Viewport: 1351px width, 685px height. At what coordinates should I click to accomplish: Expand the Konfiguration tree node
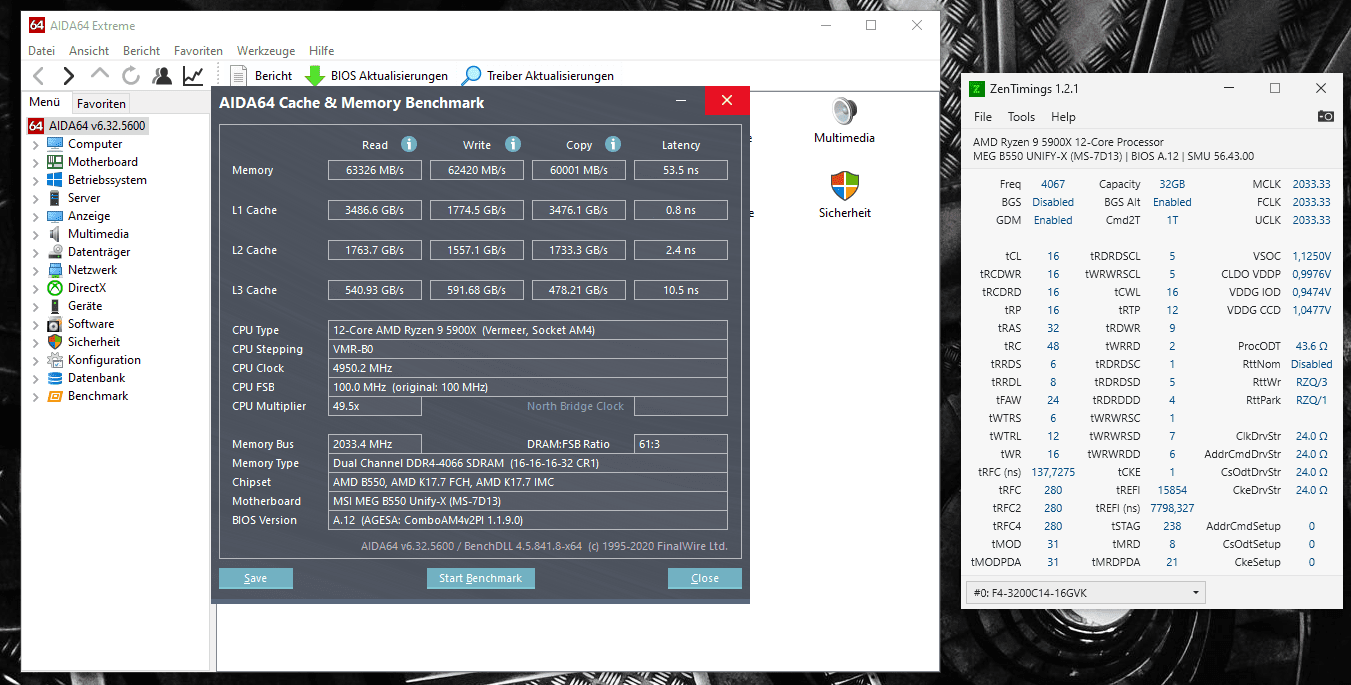coord(36,360)
